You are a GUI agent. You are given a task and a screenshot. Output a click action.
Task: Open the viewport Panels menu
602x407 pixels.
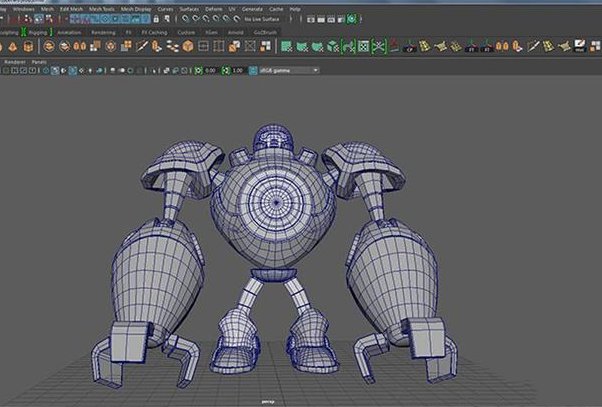point(40,61)
